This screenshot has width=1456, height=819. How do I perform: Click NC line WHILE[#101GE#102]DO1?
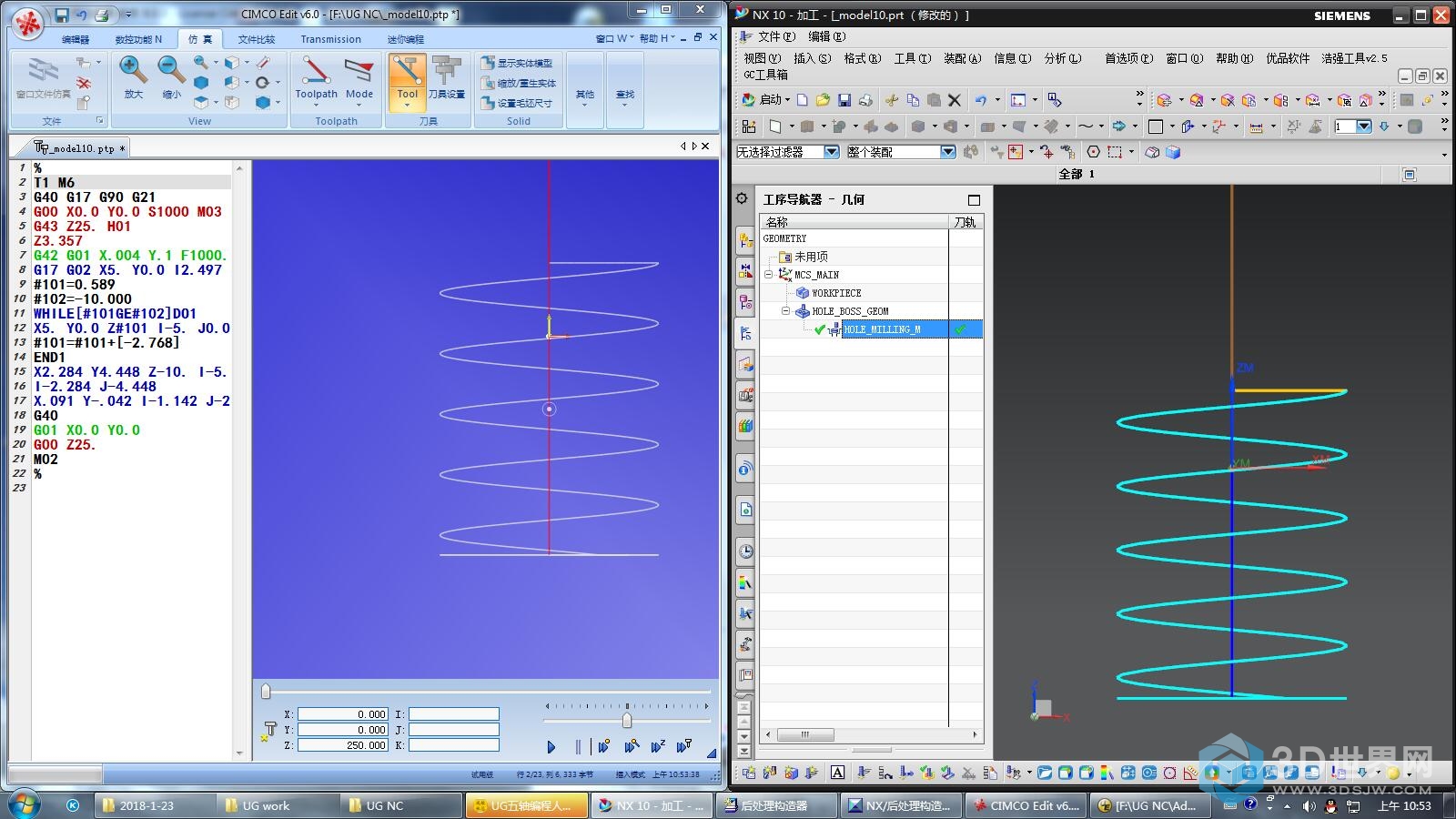pyautogui.click(x=115, y=314)
